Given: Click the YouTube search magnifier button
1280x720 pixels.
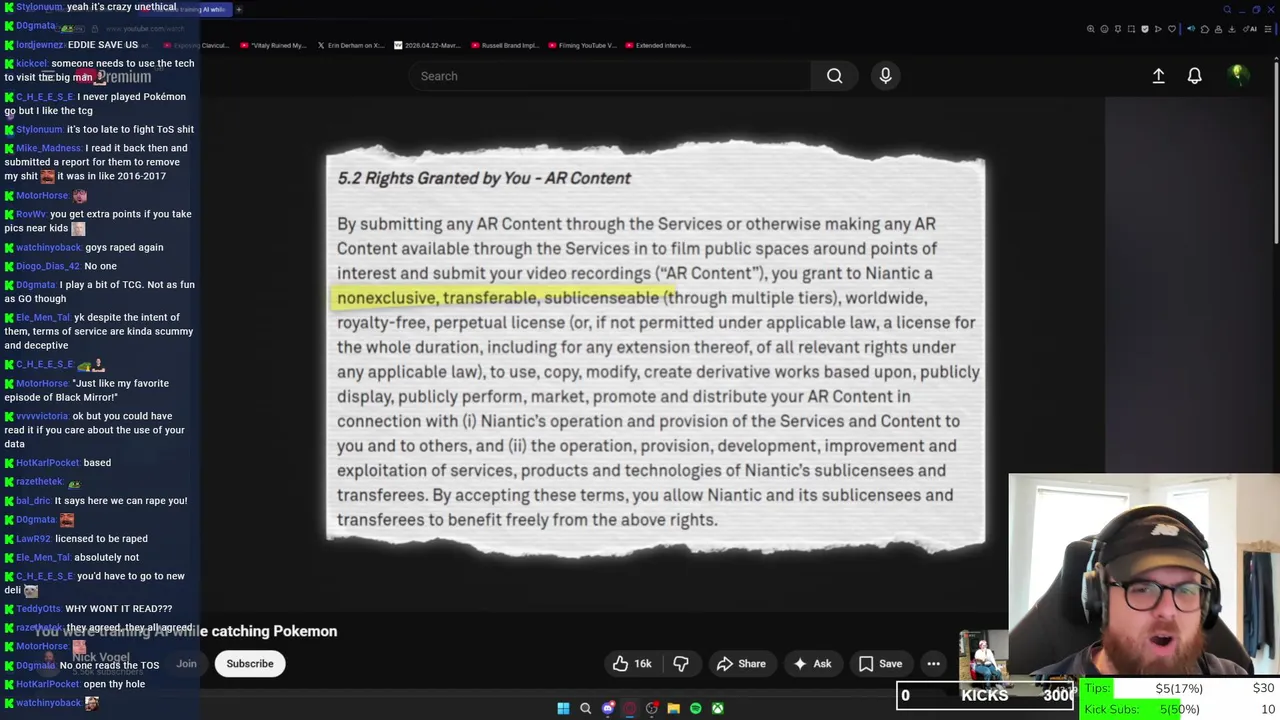Looking at the screenshot, I should point(834,76).
